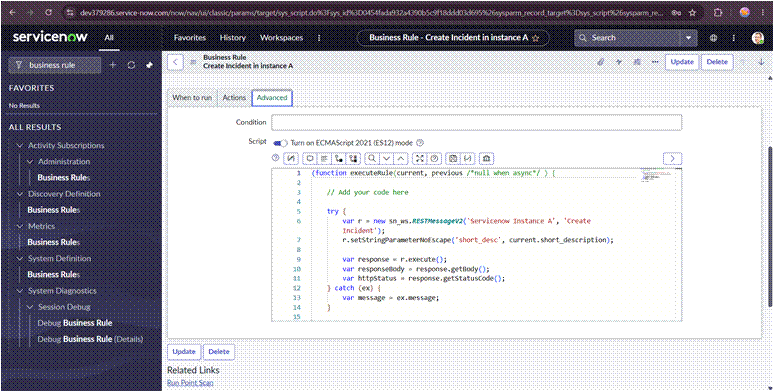This screenshot has width=774, height=392.
Task: Click the globe icon in the top banner
Action: pos(713,38)
